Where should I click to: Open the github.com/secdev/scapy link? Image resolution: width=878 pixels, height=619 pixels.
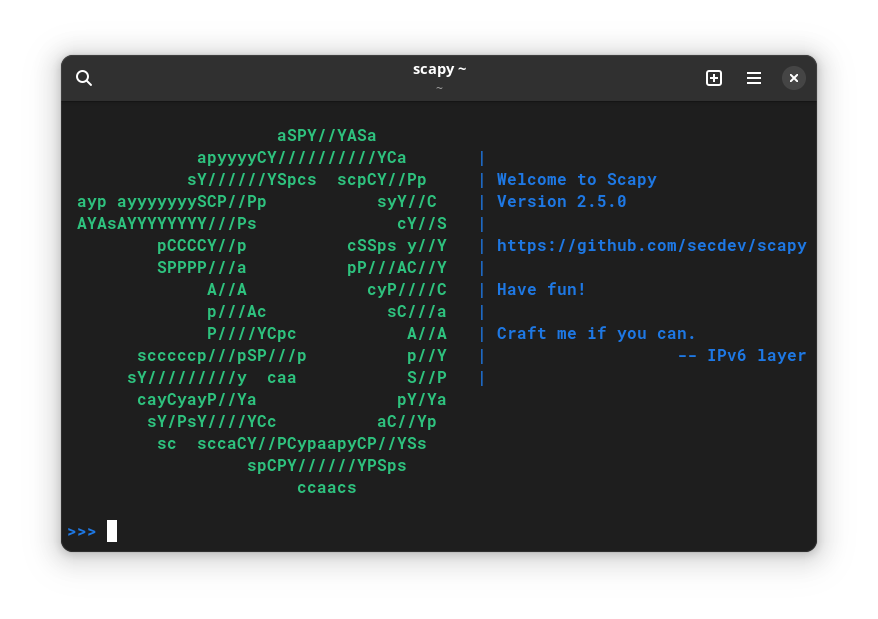651,246
